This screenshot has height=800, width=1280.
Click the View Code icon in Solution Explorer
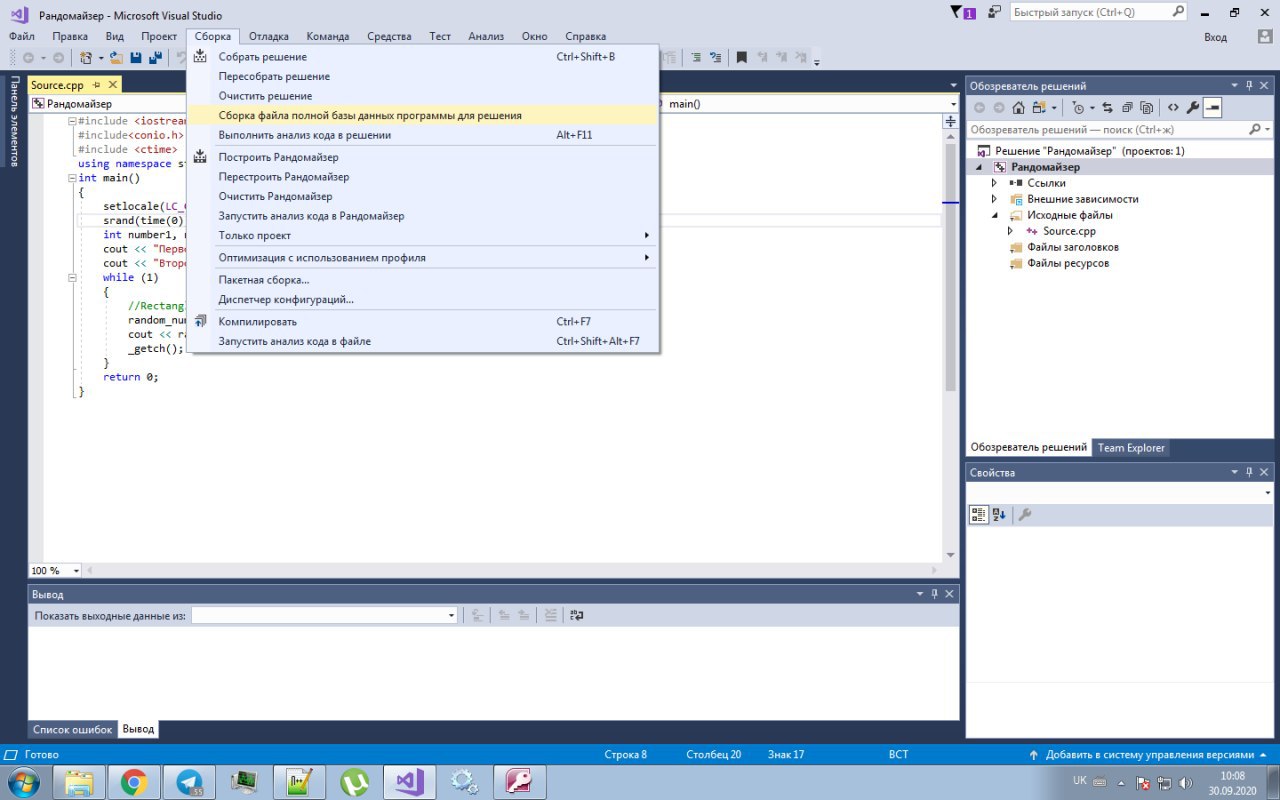(1173, 108)
